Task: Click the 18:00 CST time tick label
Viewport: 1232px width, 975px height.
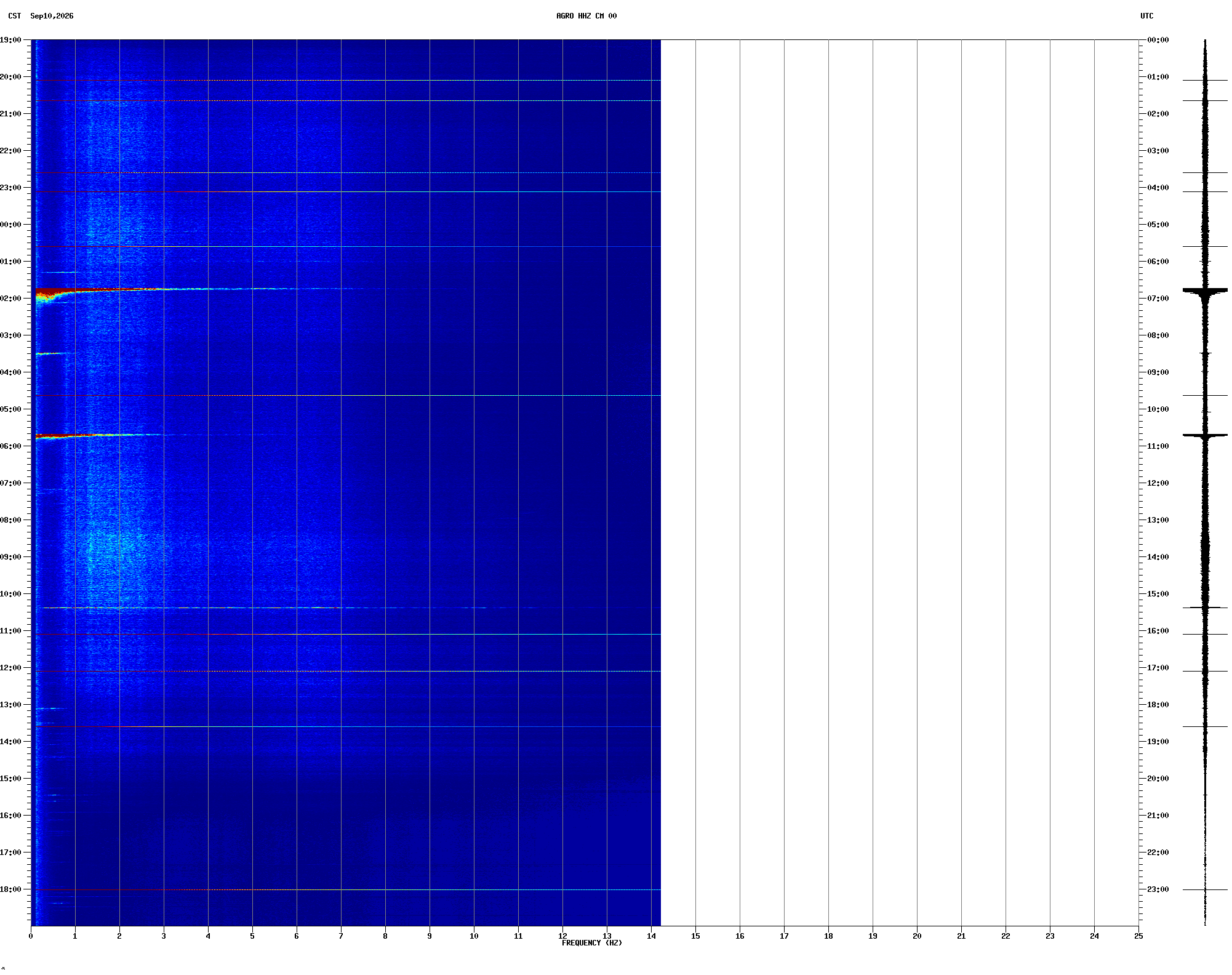Action: pyautogui.click(x=10, y=889)
